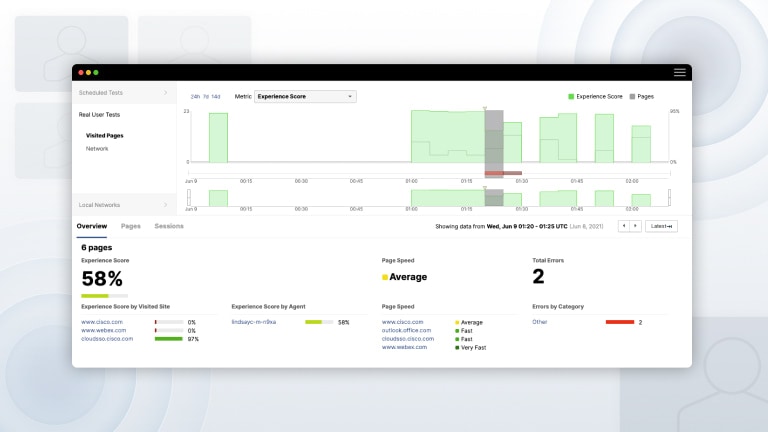
Task: Open the Other error category link
Action: pyautogui.click(x=539, y=322)
